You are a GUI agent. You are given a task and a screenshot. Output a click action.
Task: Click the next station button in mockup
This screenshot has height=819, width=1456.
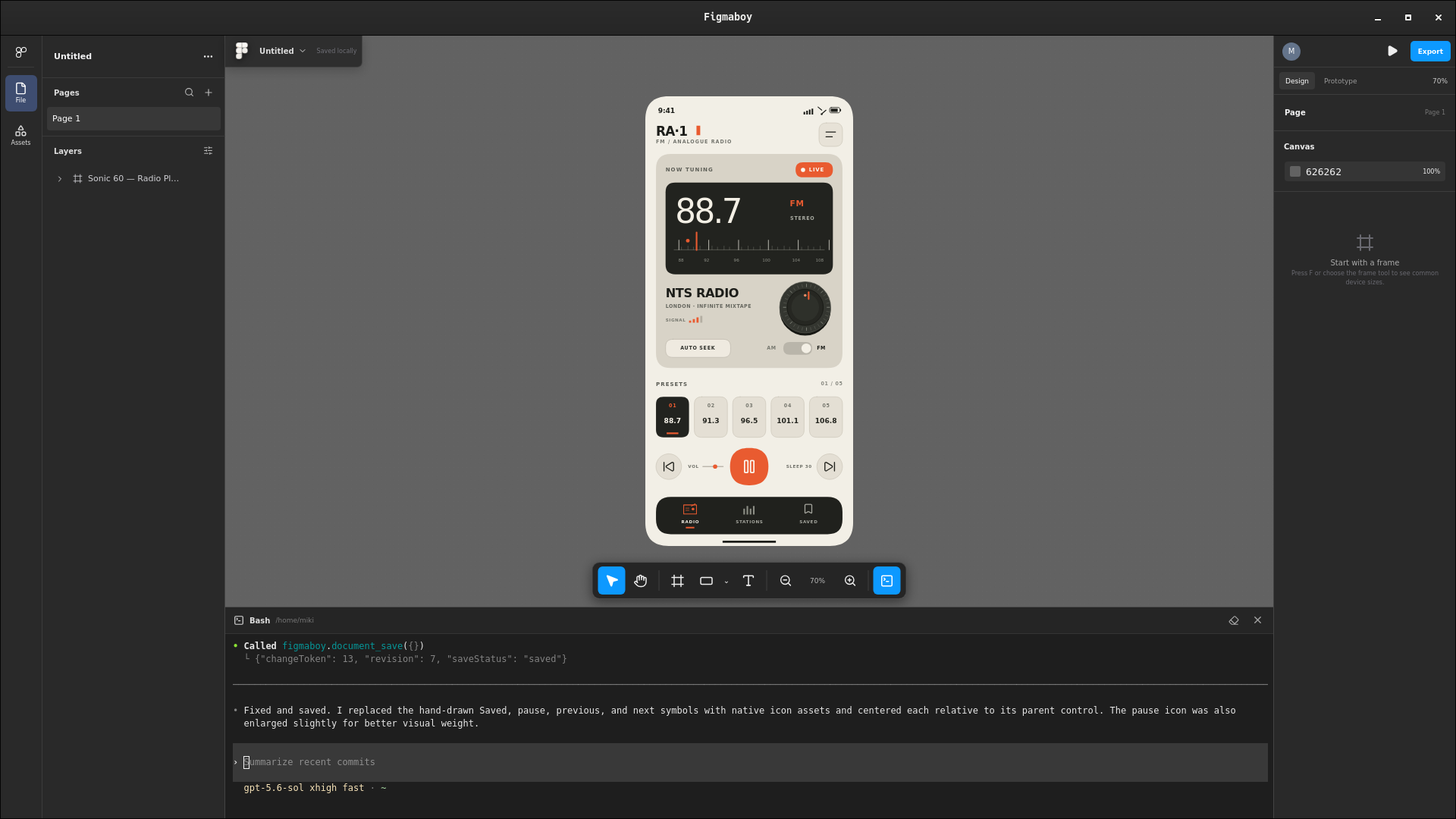click(x=830, y=467)
